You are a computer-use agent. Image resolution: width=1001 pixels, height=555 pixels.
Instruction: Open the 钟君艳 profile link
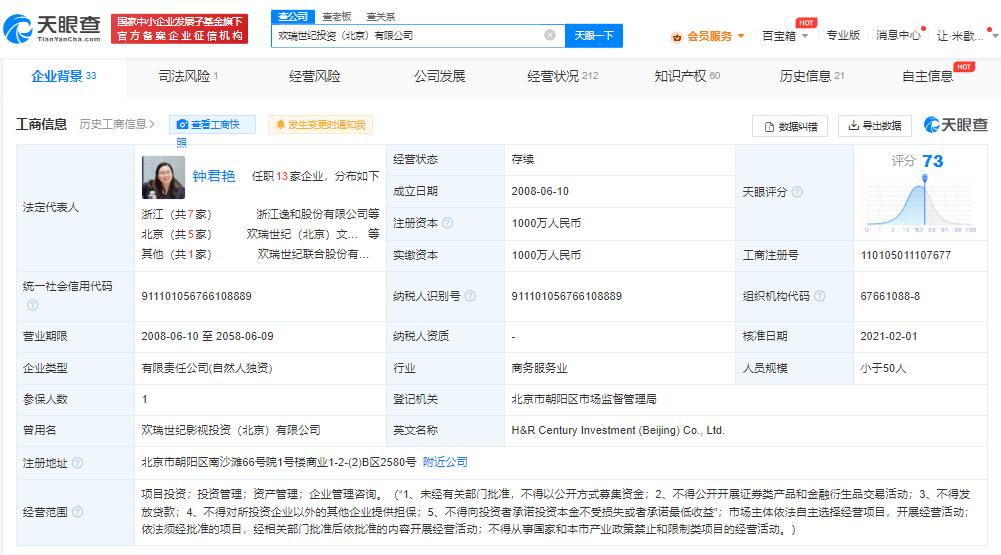pos(214,176)
